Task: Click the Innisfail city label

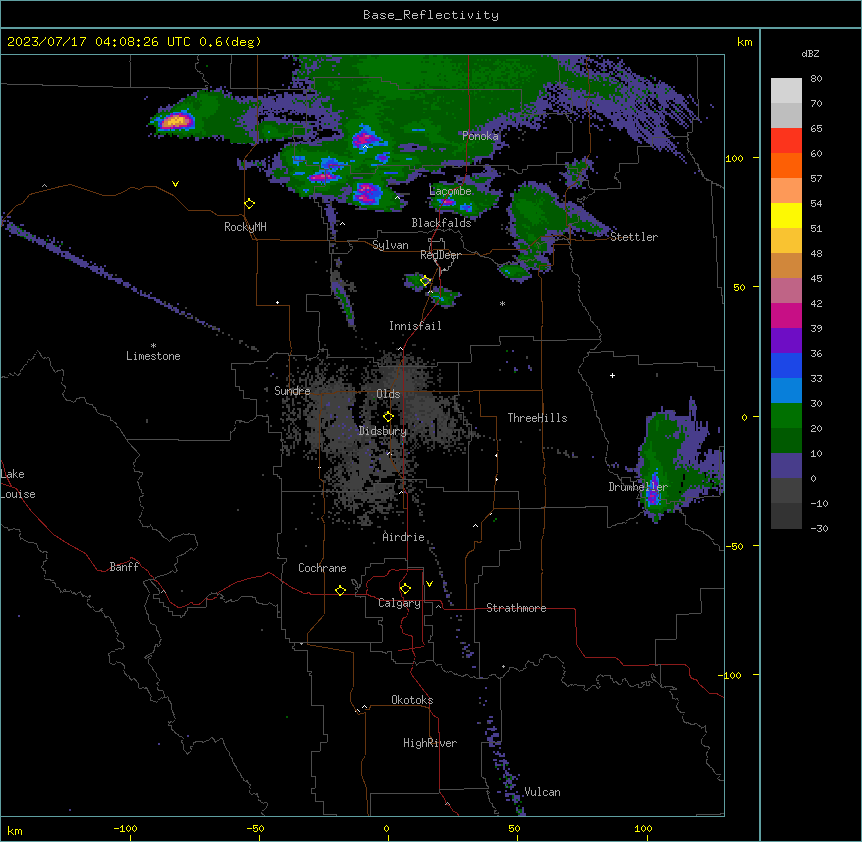Action: 415,326
